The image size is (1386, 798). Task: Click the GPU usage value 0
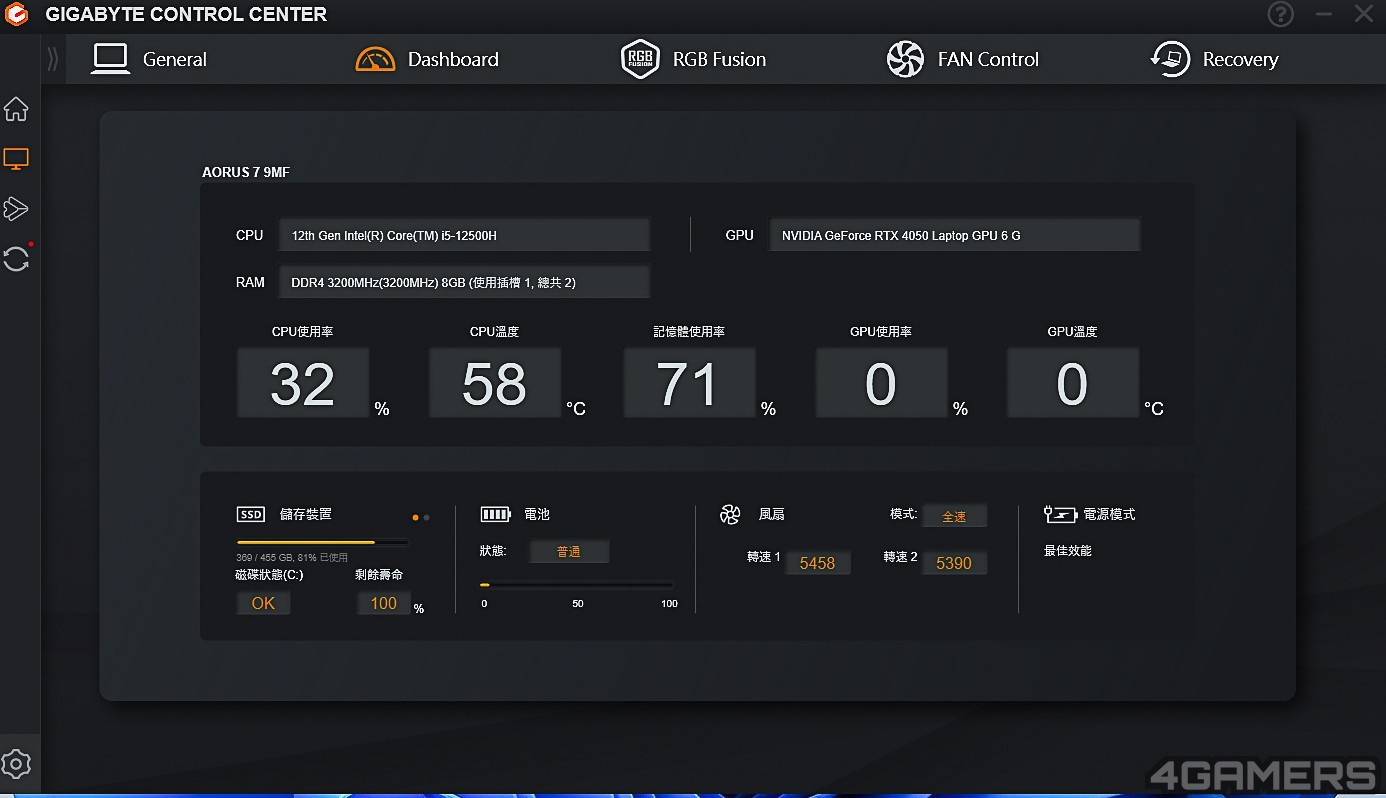881,383
